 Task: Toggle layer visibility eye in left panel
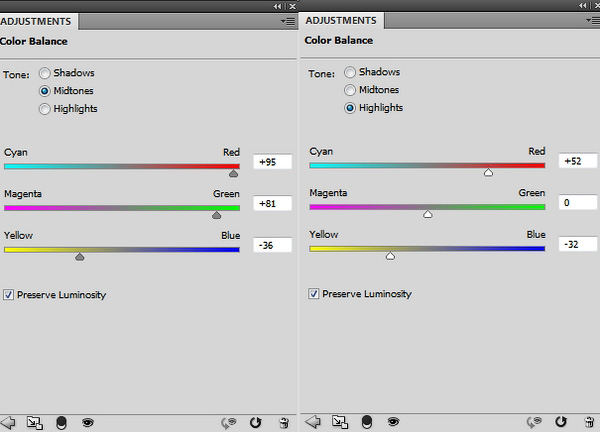(x=88, y=422)
